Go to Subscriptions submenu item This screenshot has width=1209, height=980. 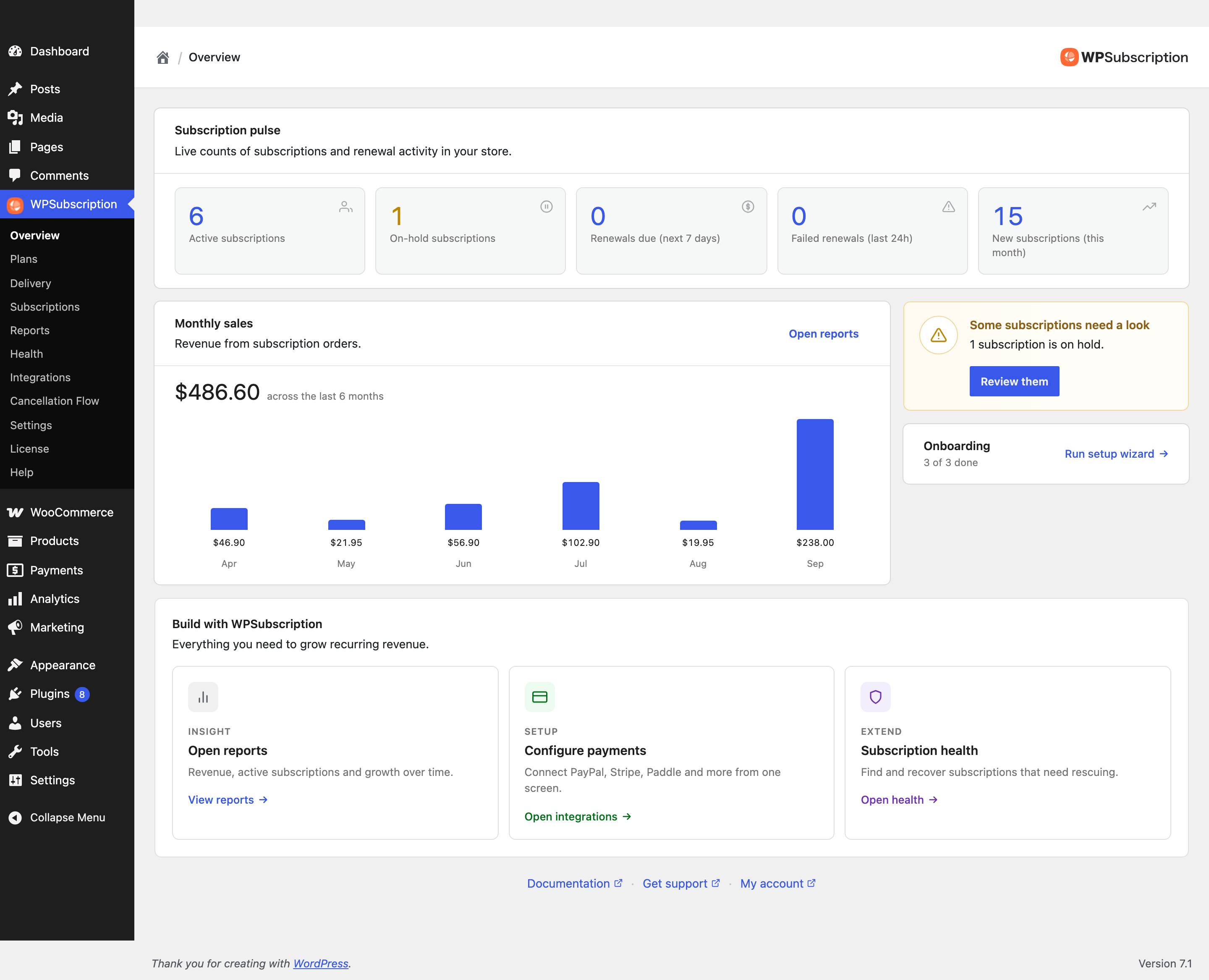pos(44,307)
